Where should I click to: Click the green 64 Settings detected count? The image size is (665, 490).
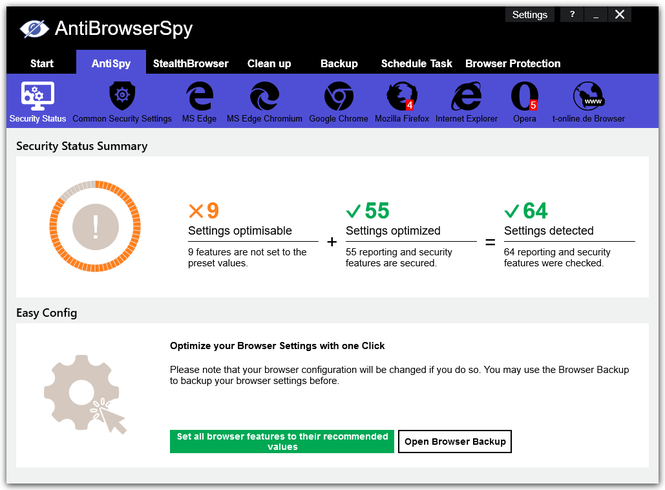coord(526,210)
